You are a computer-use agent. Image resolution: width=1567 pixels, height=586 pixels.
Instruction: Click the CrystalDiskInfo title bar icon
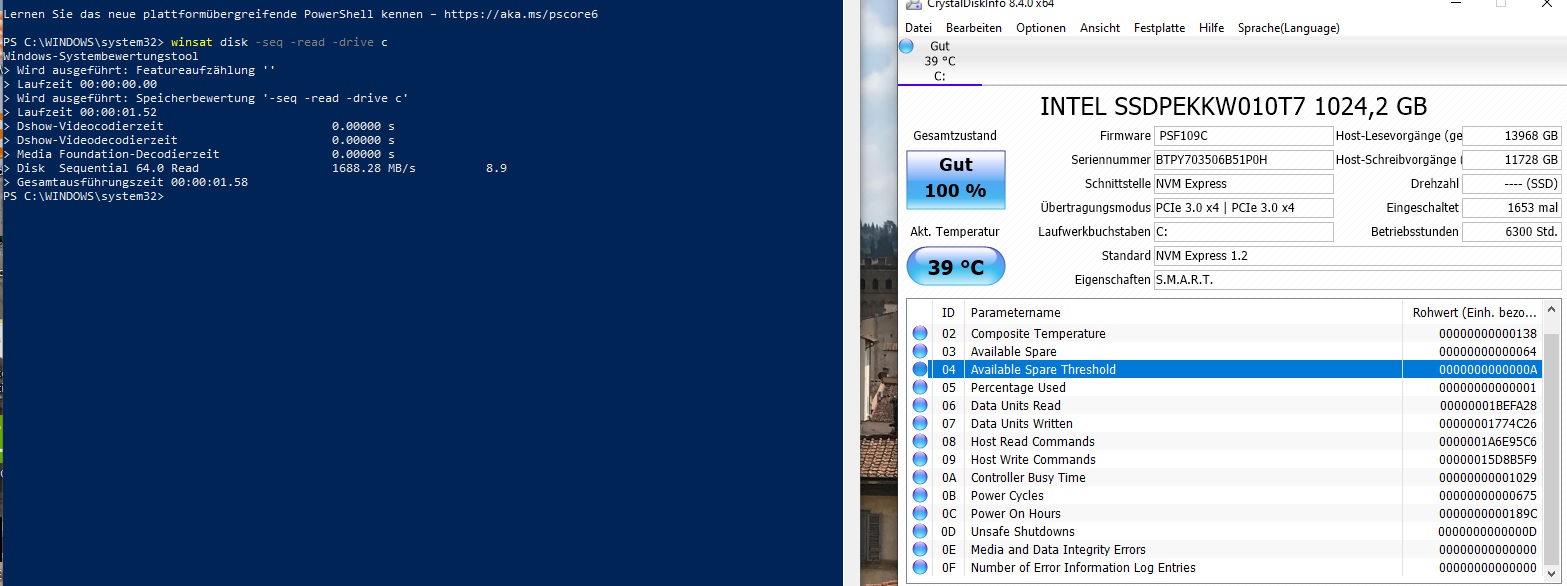(x=912, y=4)
